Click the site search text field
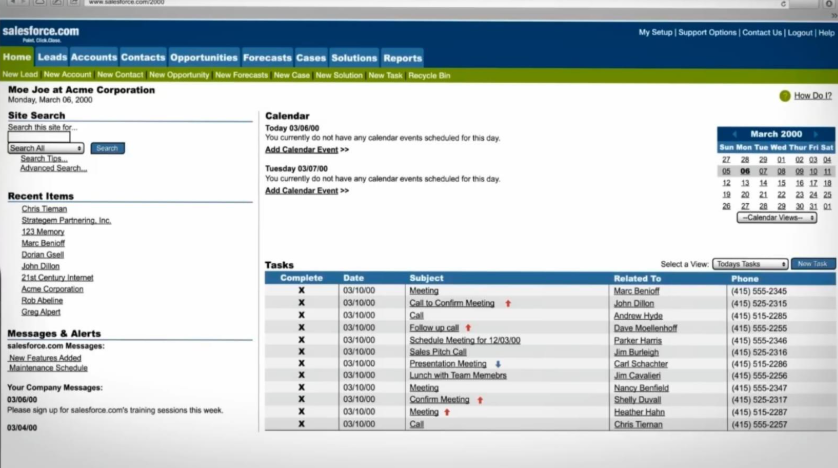The image size is (838, 468). point(39,137)
